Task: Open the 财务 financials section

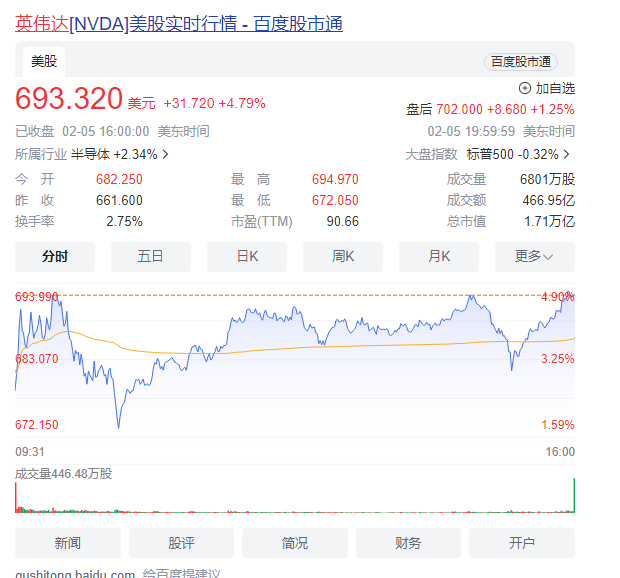Action: [408, 543]
